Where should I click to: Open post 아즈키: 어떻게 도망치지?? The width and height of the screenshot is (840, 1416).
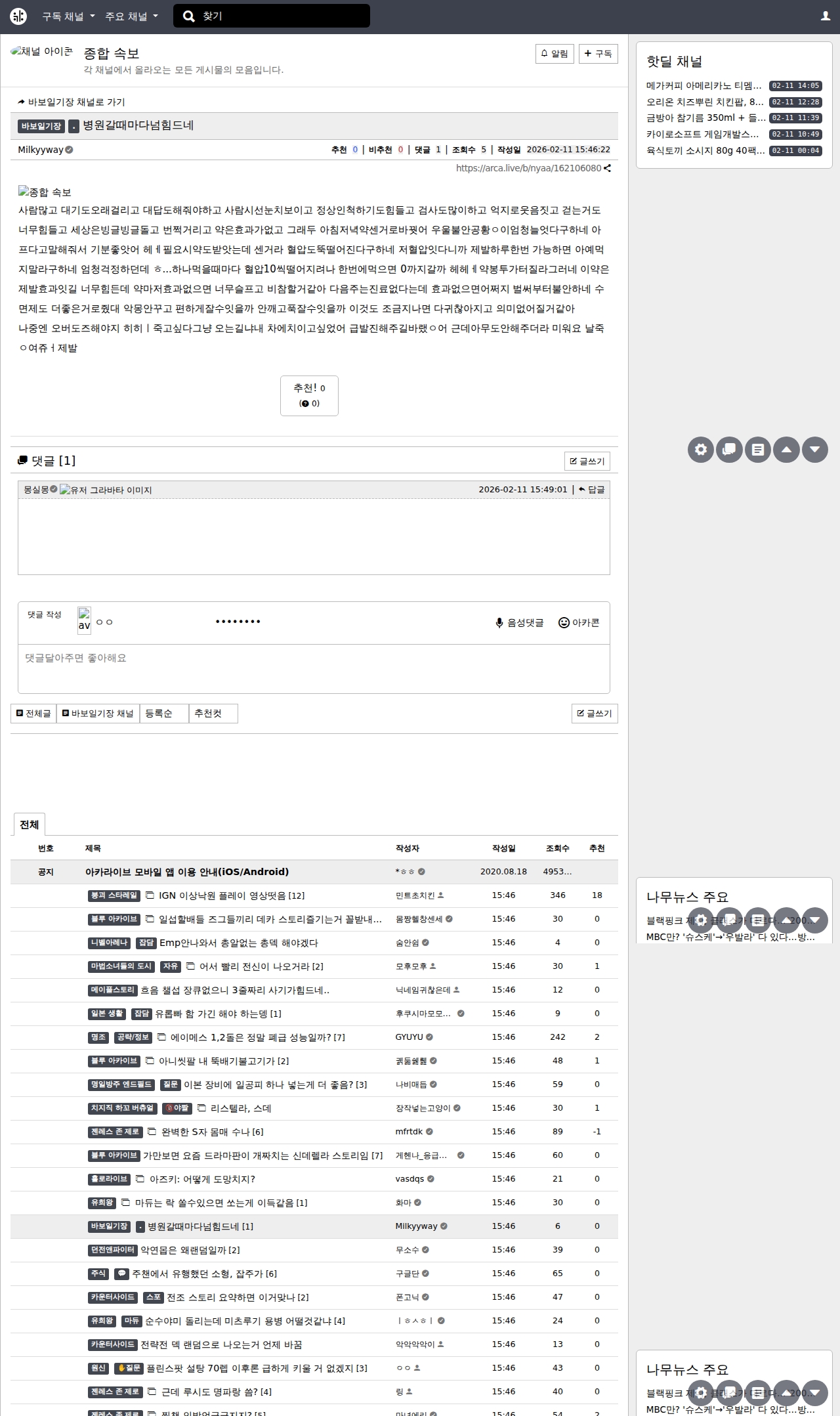tap(202, 1179)
